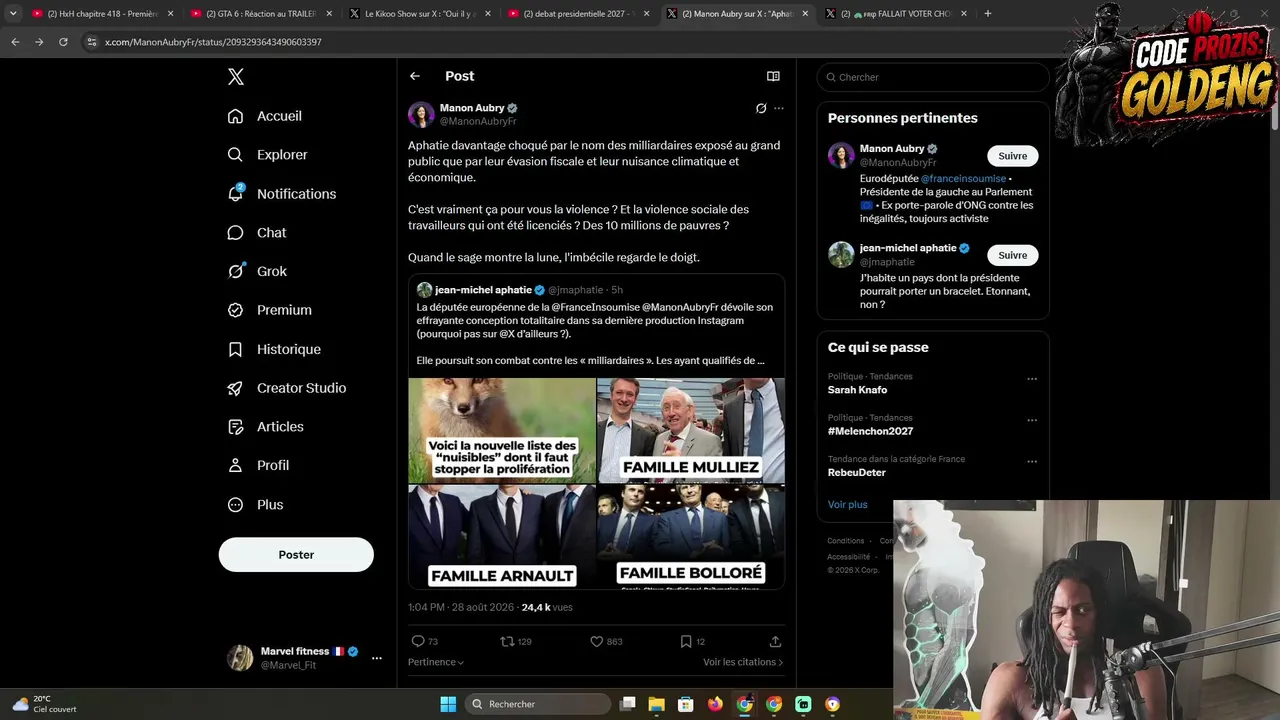Open the Pertinence reply sorting dropdown
Screen dimensions: 1280x720
coord(436,662)
